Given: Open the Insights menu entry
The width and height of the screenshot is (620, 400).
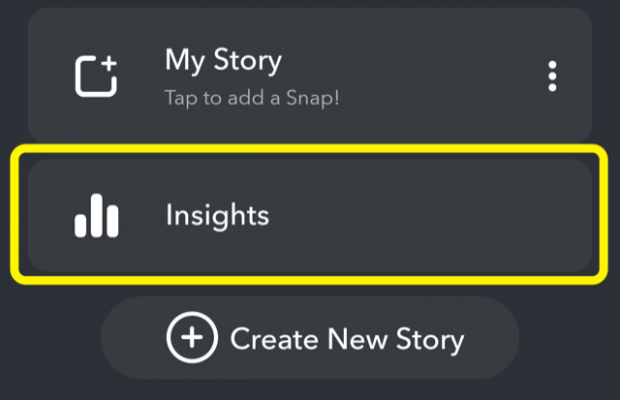Looking at the screenshot, I should click(x=310, y=215).
